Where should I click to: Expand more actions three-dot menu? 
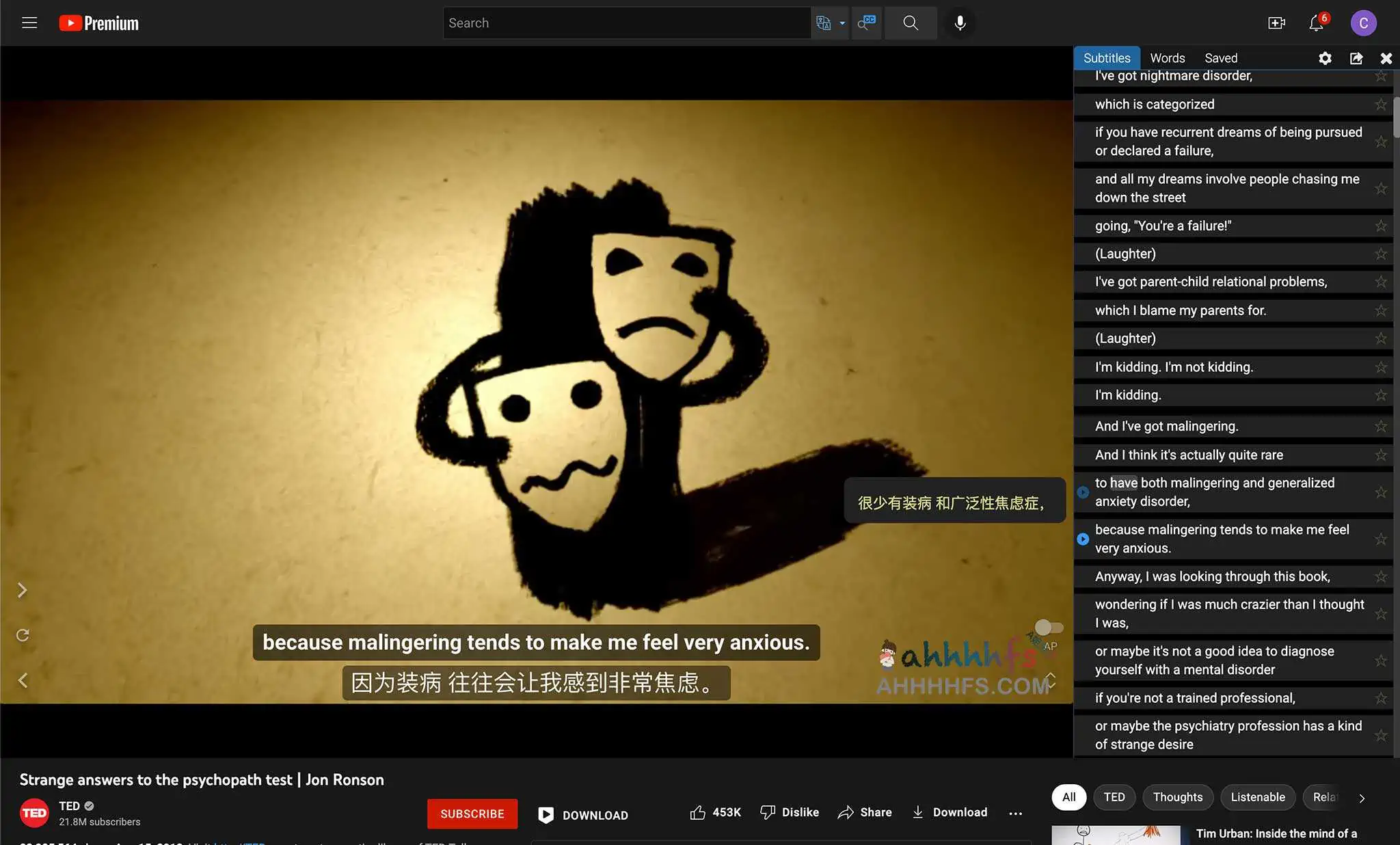(1016, 813)
